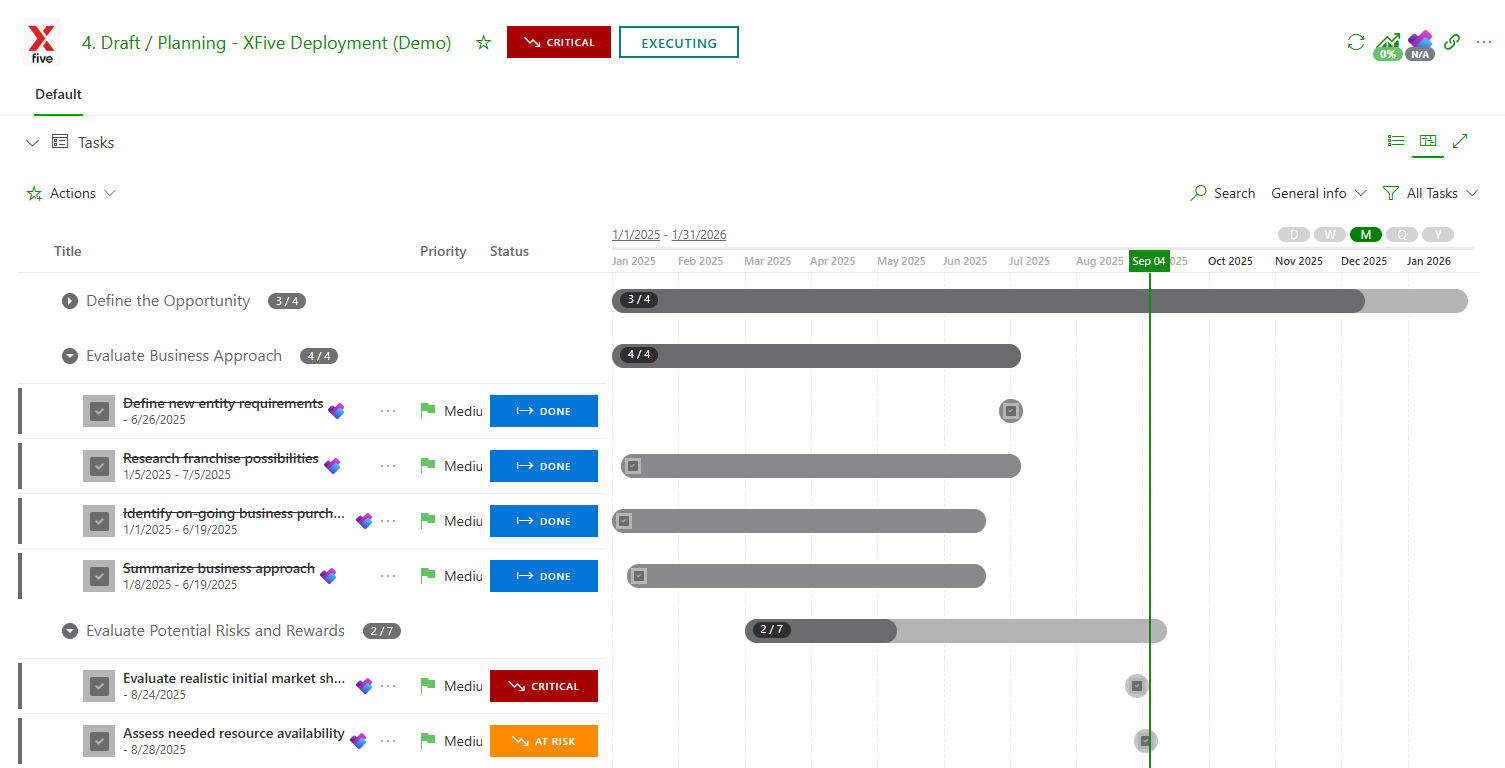This screenshot has width=1505, height=768.
Task: Expand the Define the Opportunity group
Action: (70, 301)
